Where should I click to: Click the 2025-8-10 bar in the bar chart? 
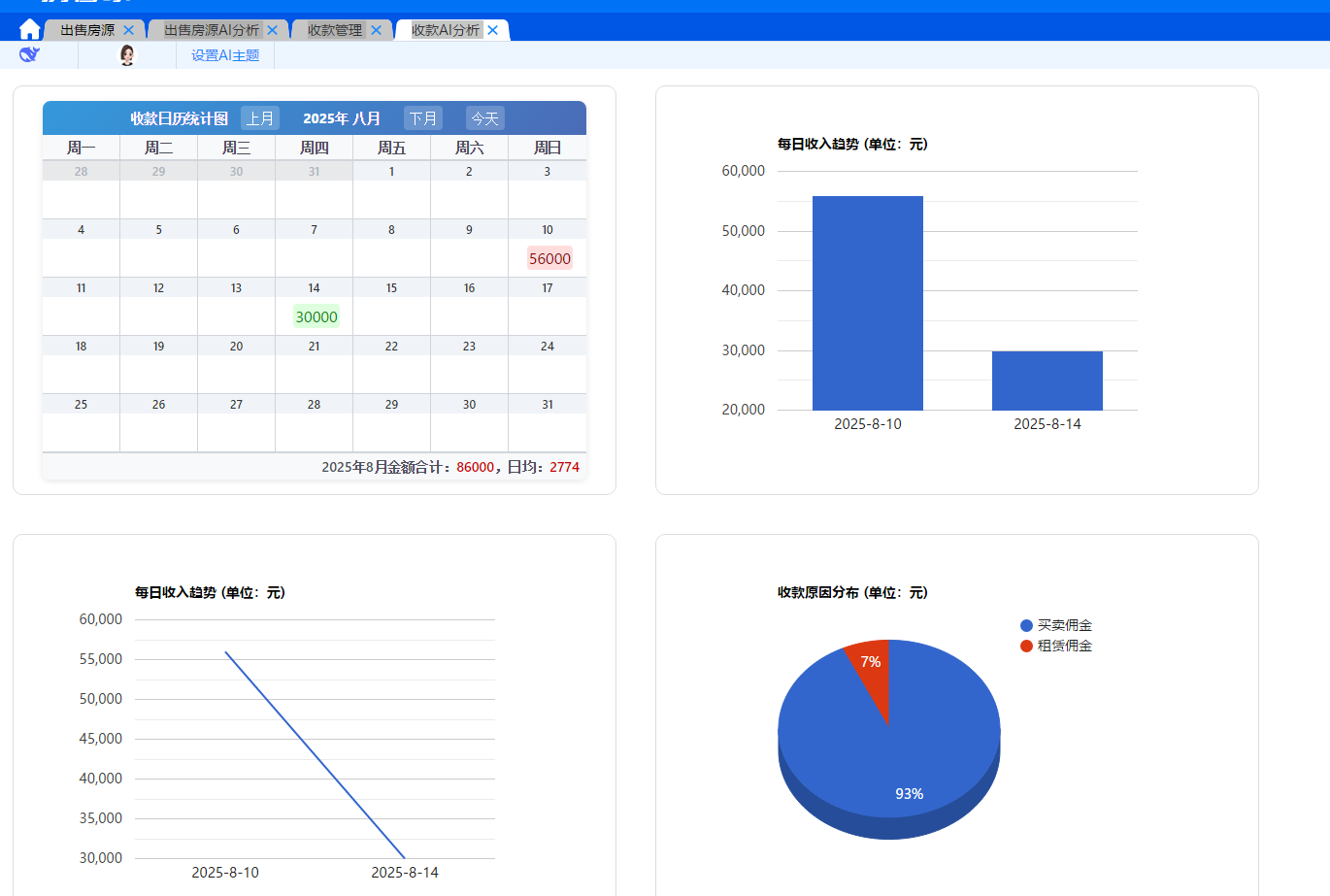tap(867, 303)
